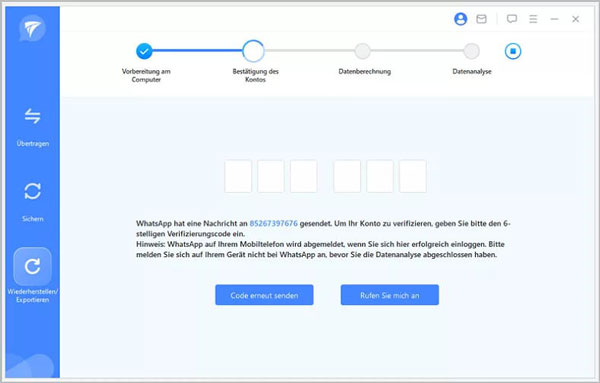Minimize the application window
Screen dimensions: 600x383
554,19
